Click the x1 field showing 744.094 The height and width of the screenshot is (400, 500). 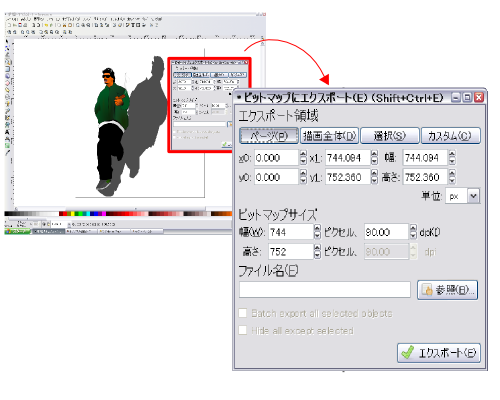coord(348,157)
